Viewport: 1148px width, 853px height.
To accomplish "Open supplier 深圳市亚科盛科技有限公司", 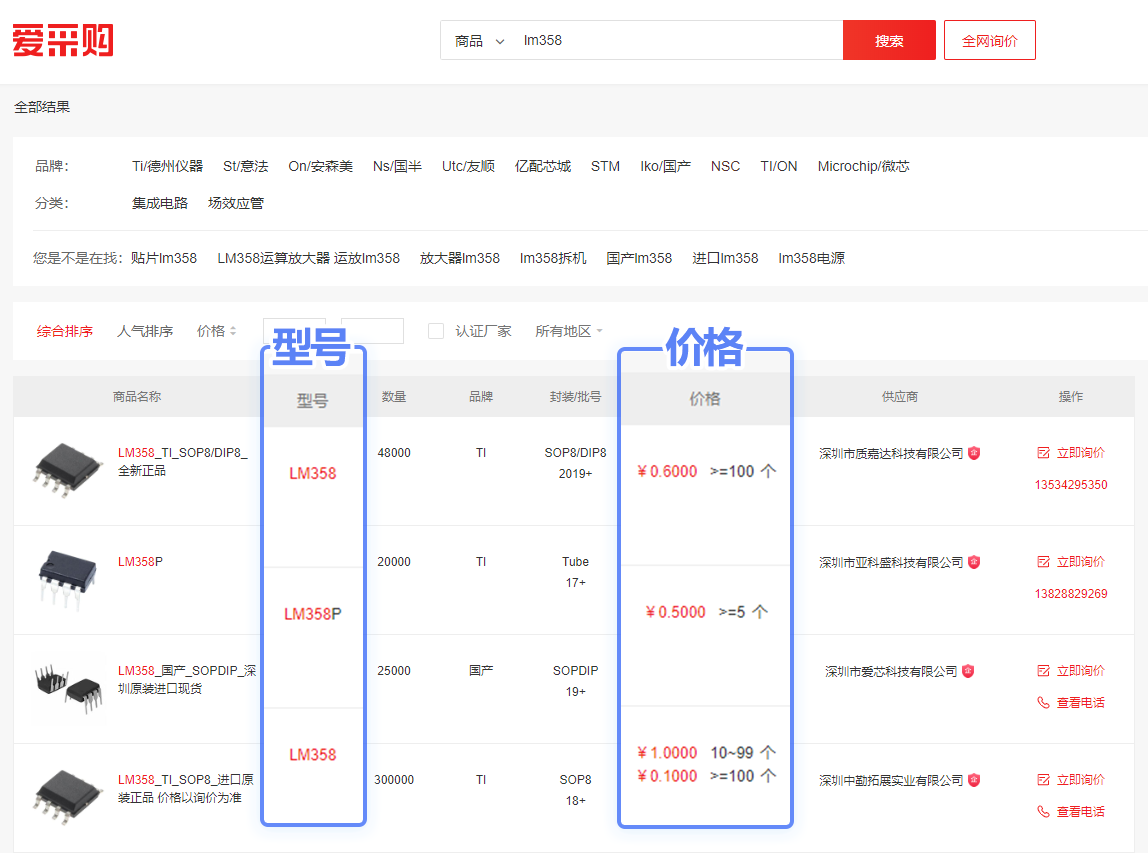I will [x=891, y=562].
